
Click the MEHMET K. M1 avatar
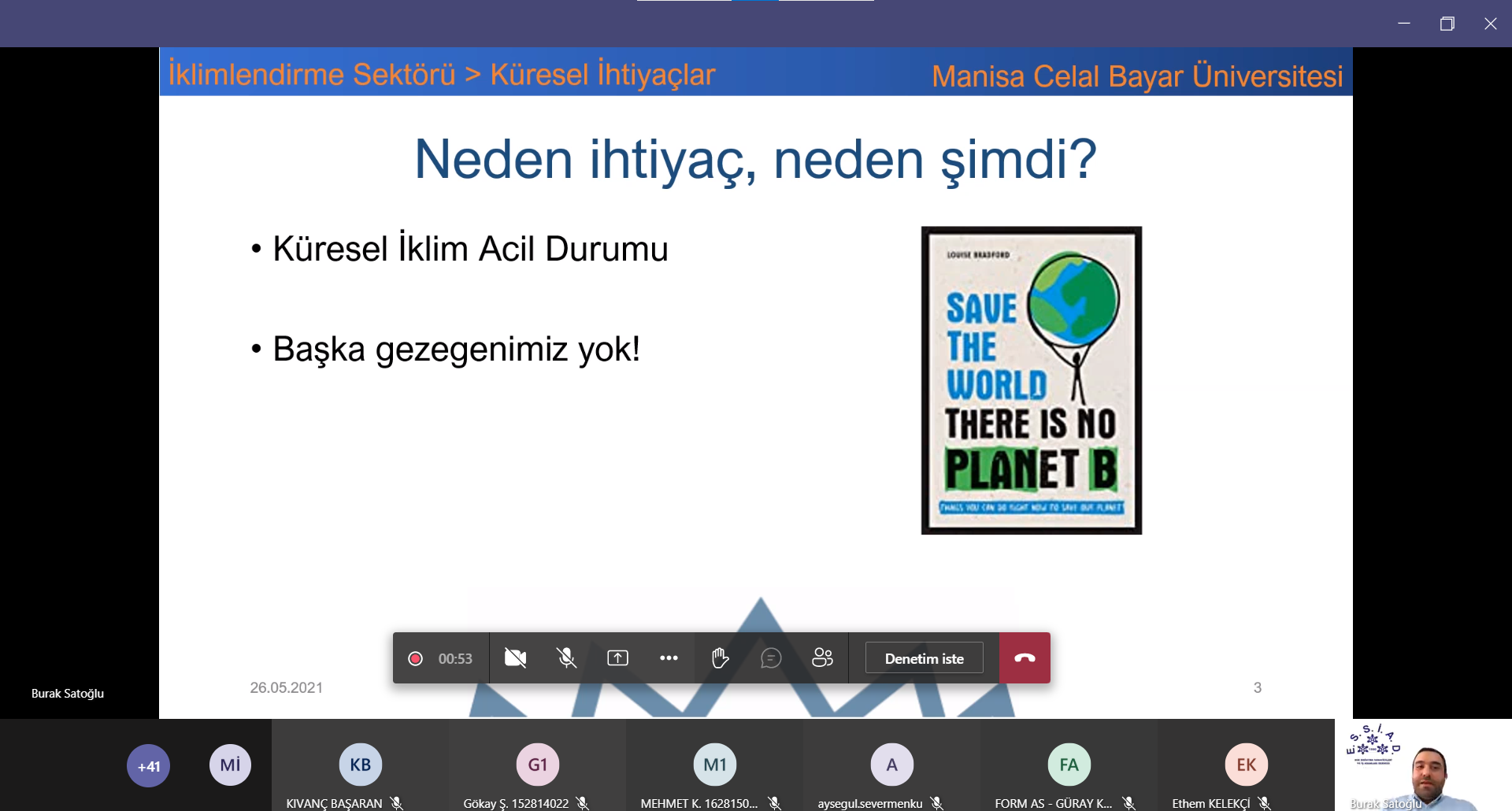coord(714,765)
